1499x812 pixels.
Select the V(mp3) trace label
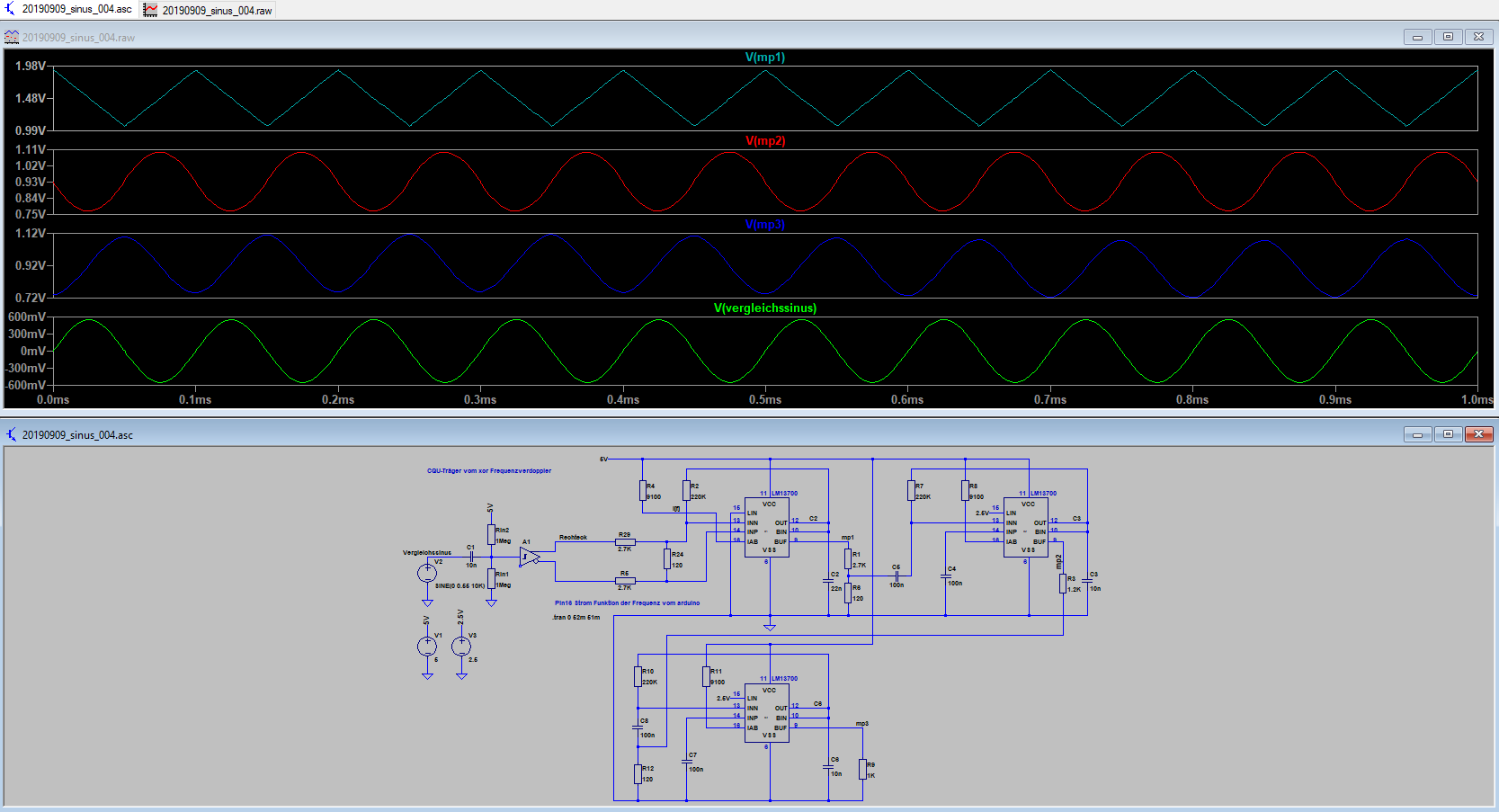pyautogui.click(x=765, y=224)
